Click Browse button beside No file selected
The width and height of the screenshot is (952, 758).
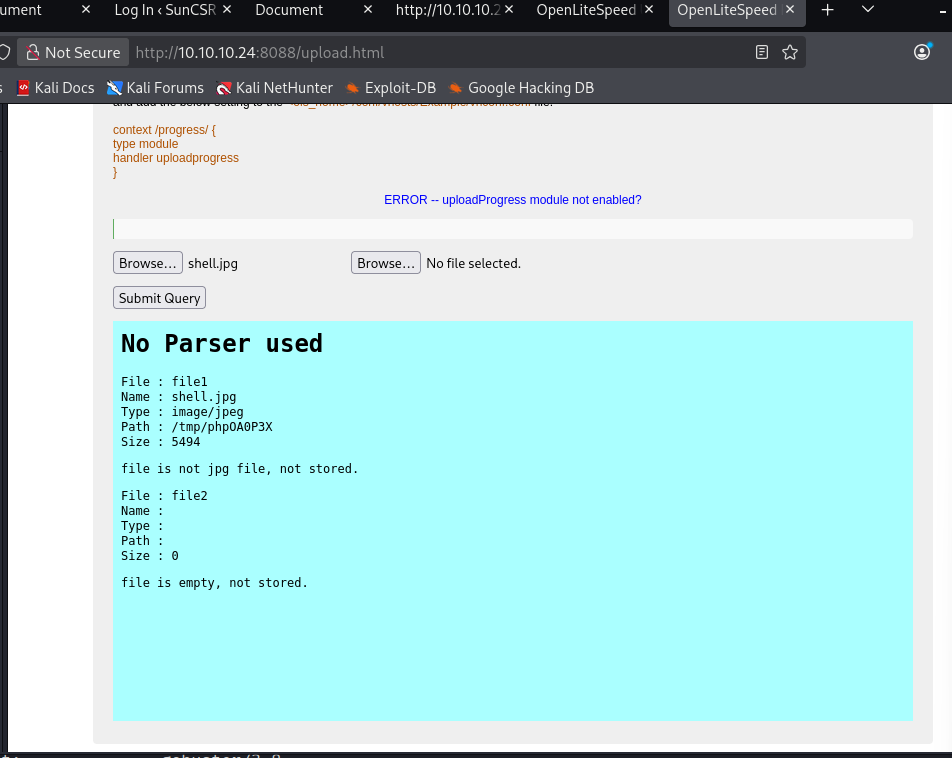point(386,264)
